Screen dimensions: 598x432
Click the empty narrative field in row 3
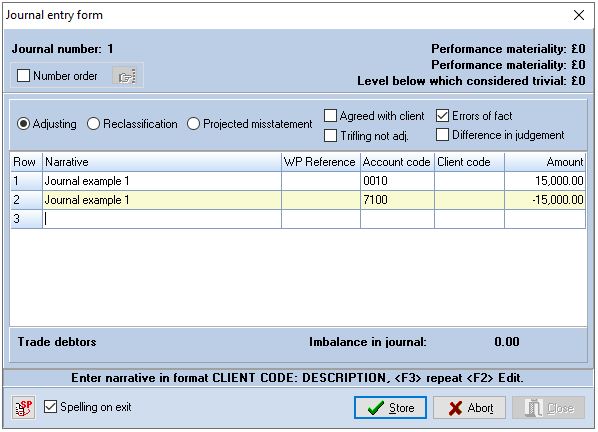pyautogui.click(x=162, y=219)
